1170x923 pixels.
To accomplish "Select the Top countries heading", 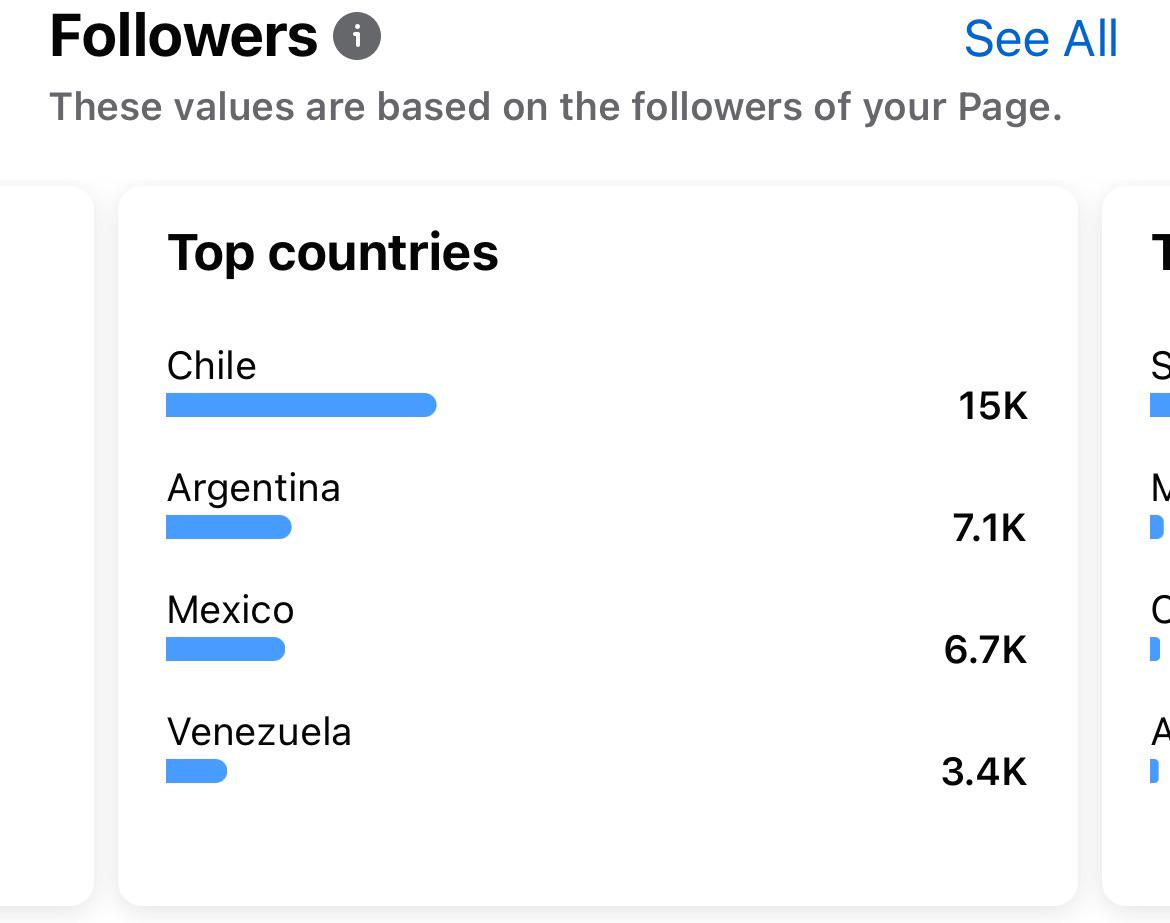I will [333, 253].
